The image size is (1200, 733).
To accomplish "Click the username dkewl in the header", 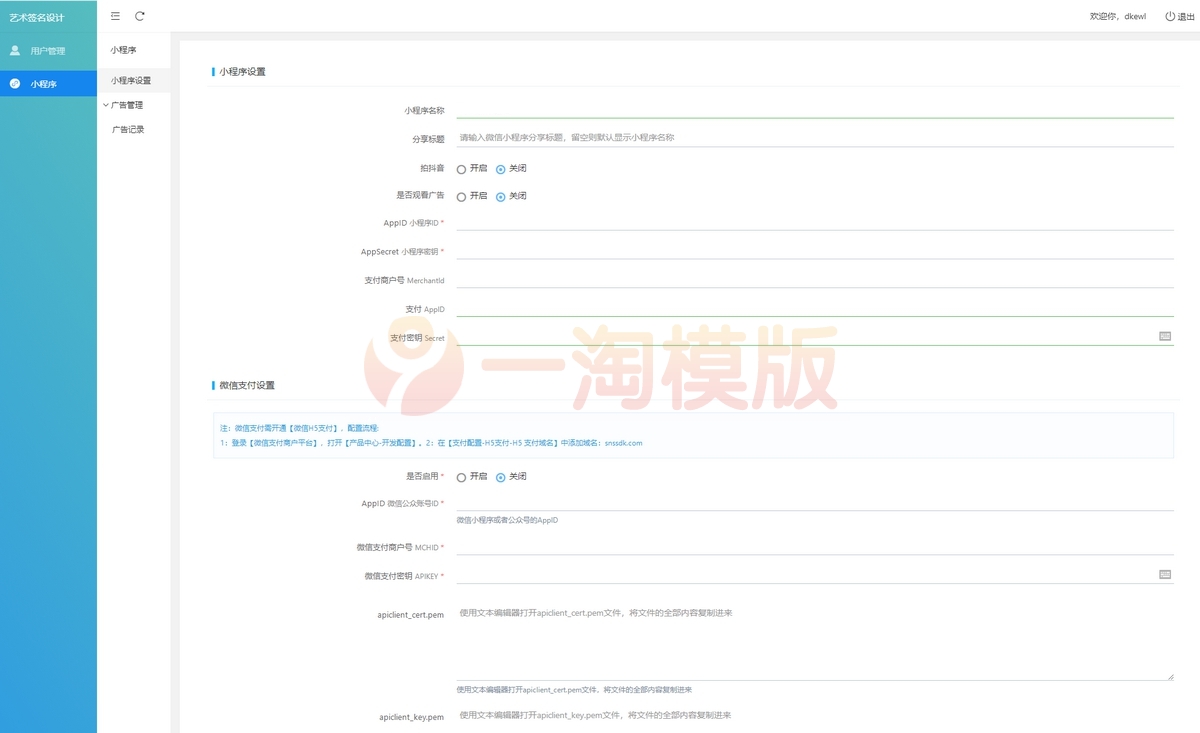I will pos(1135,17).
